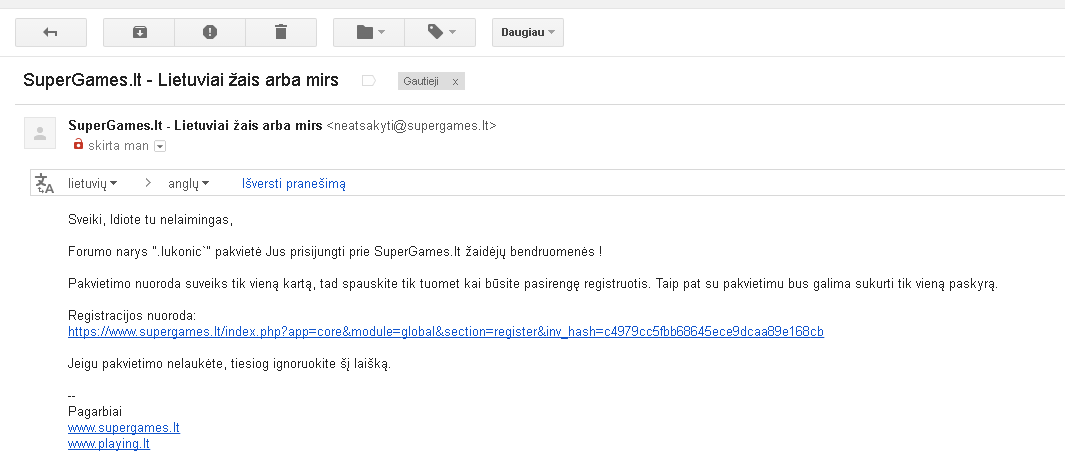The height and width of the screenshot is (464, 1065).
Task: Click Išversti pranešimą link
Action: click(293, 183)
